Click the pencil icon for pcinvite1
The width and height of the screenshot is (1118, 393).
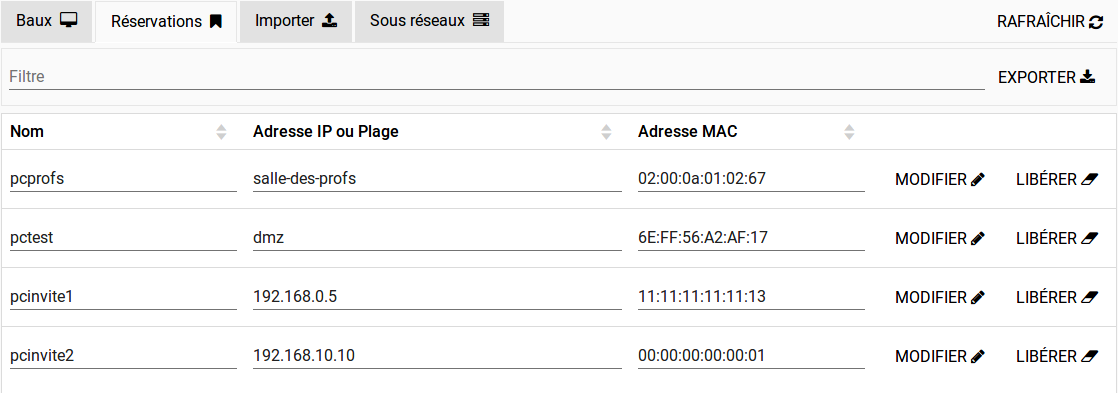tap(978, 297)
